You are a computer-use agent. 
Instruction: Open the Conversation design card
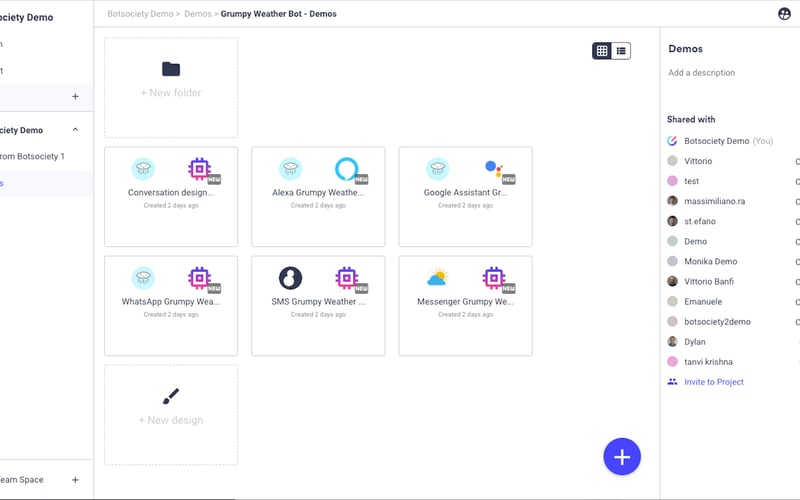click(171, 196)
